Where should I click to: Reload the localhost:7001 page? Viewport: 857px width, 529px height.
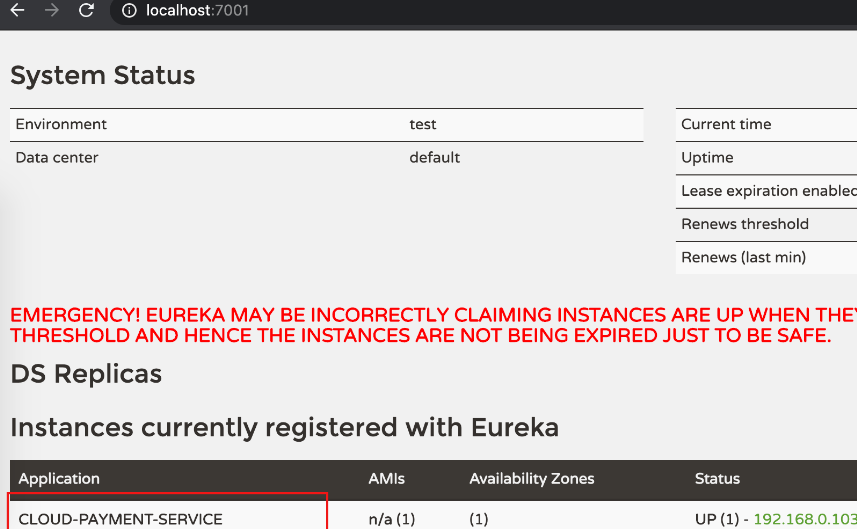[86, 10]
